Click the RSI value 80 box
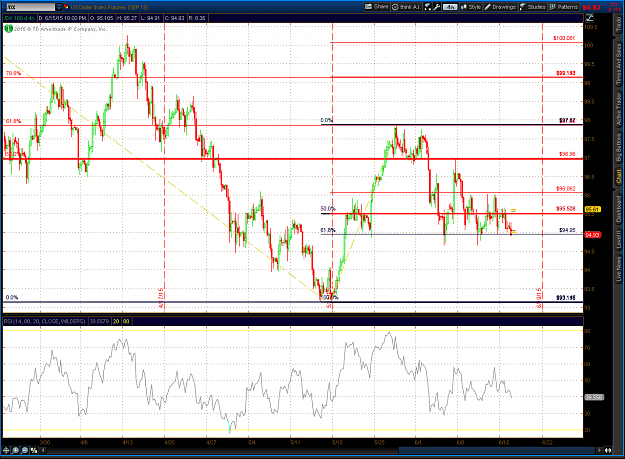The image size is (625, 459). [126, 321]
